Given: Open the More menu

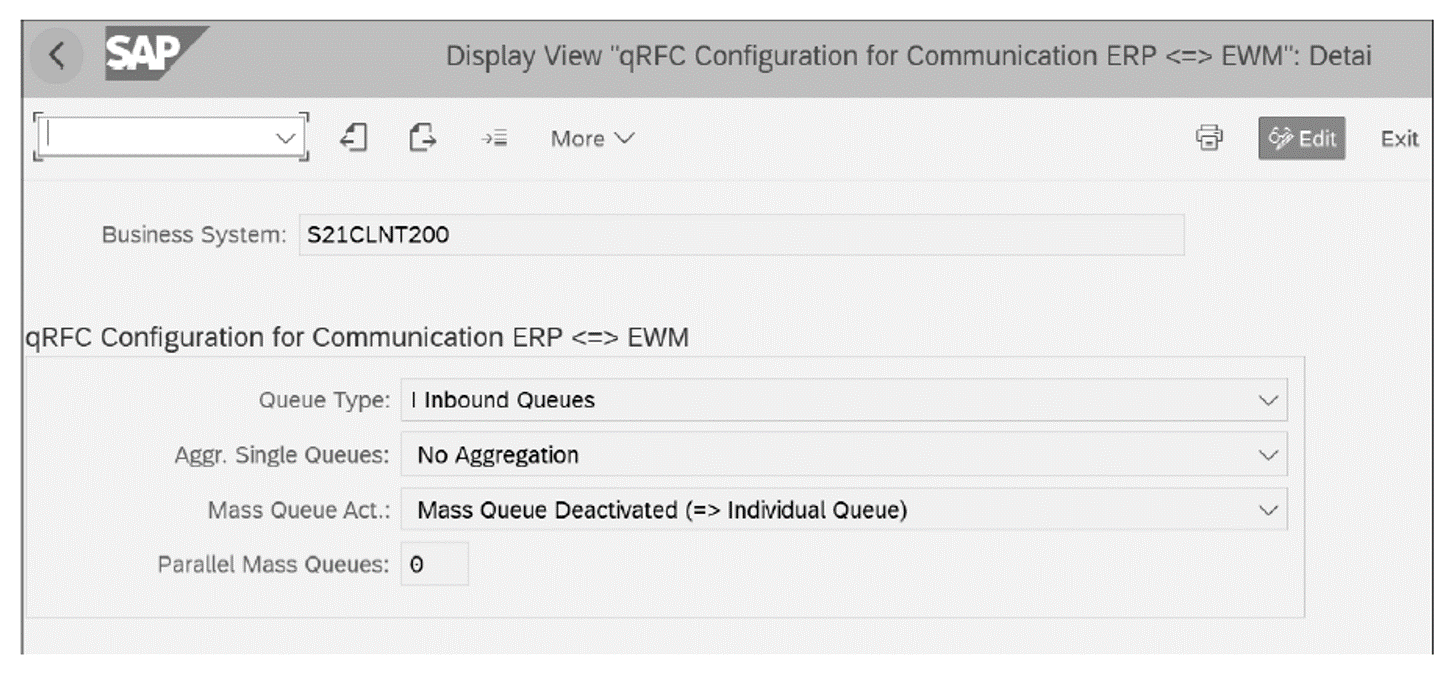Looking at the screenshot, I should coord(589,139).
